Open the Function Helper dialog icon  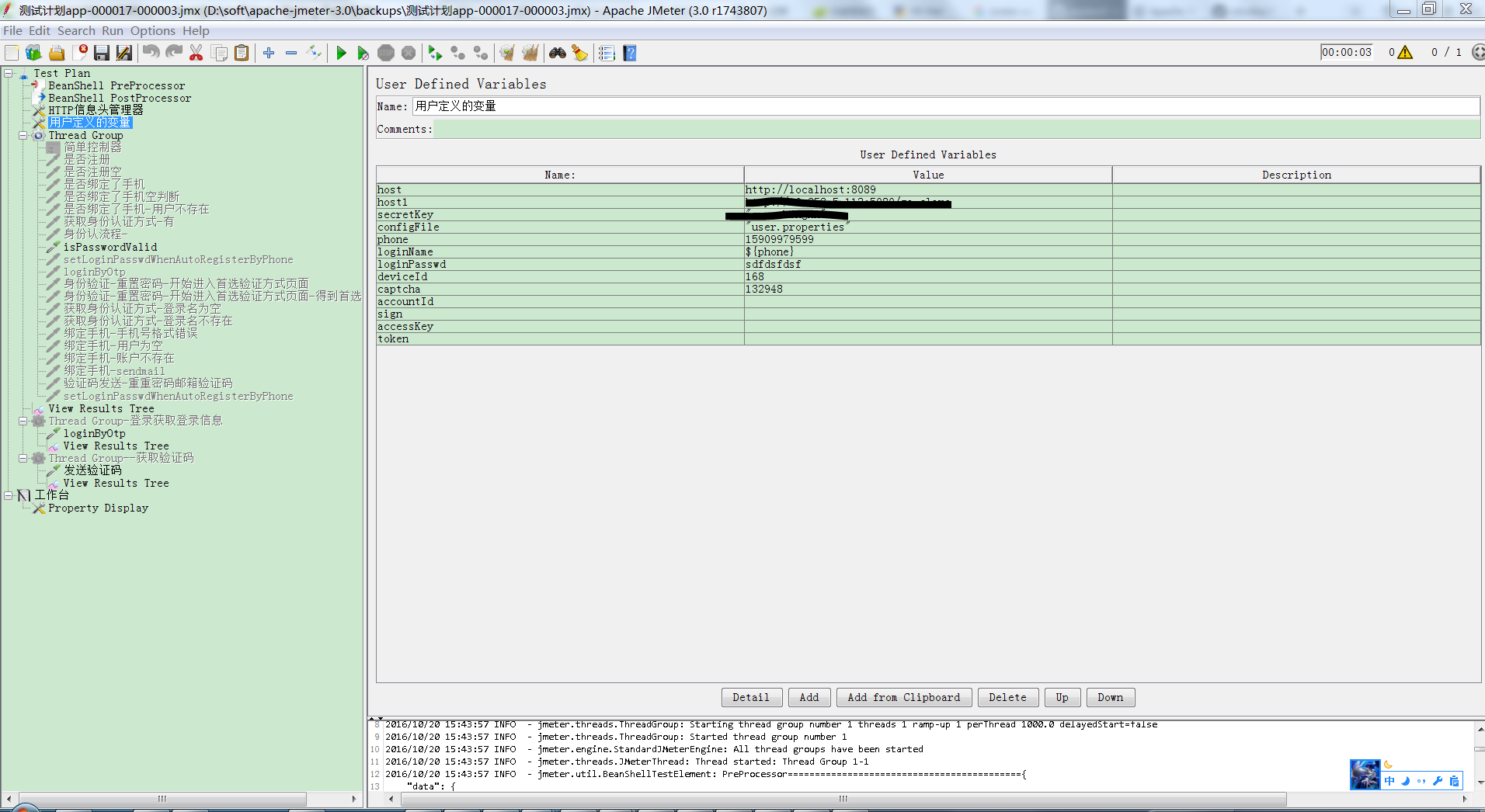click(x=607, y=53)
